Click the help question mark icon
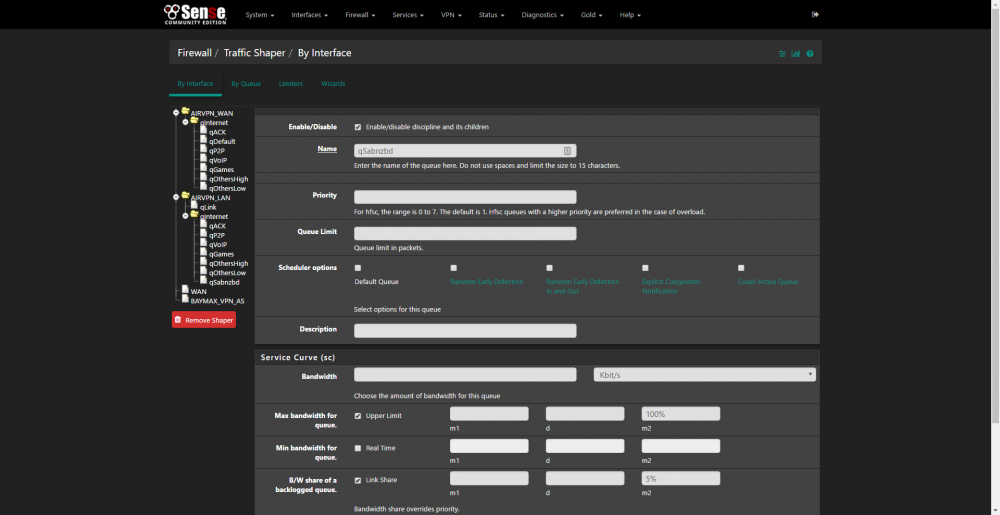Screen dimensions: 1000x515 (810, 54)
